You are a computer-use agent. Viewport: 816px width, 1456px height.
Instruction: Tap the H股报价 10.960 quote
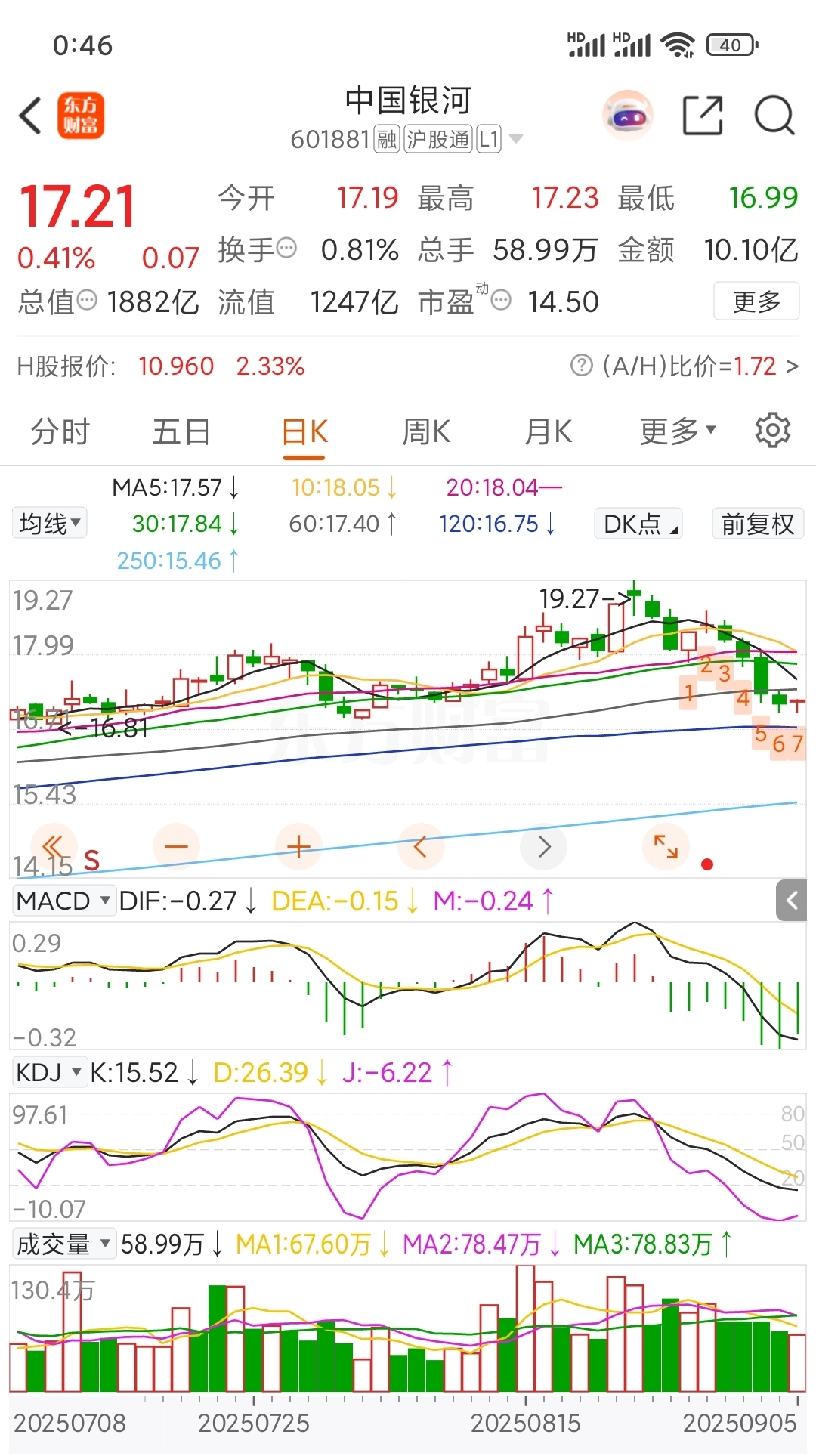coord(176,366)
